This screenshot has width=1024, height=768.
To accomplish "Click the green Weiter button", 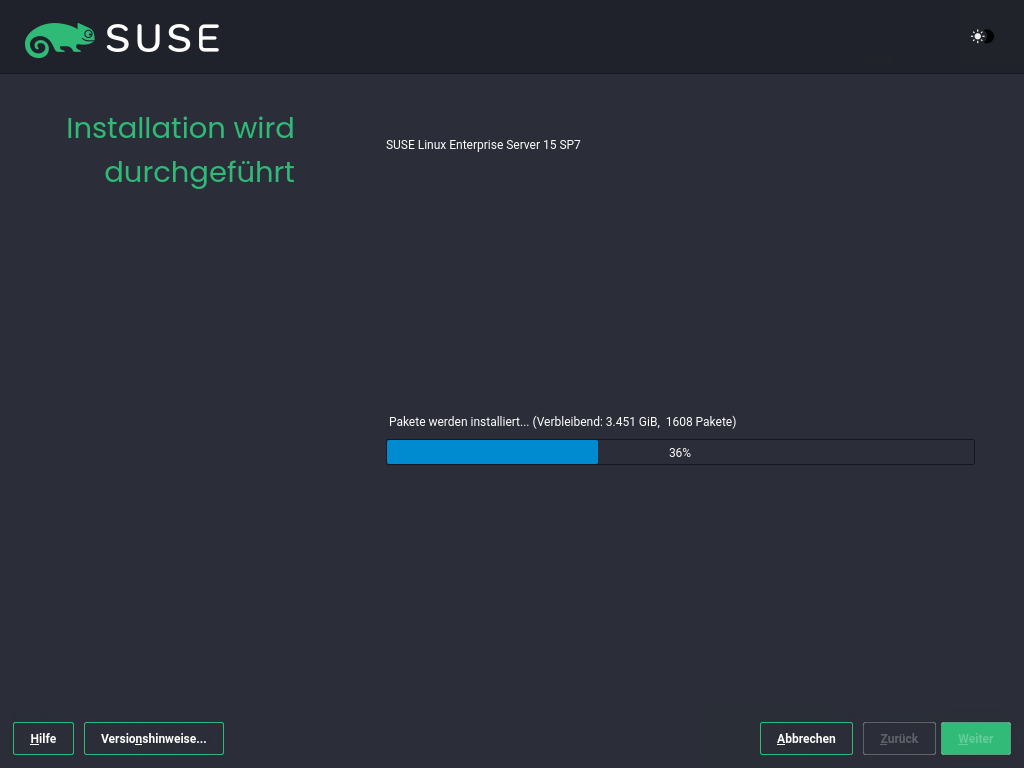I will coord(976,739).
